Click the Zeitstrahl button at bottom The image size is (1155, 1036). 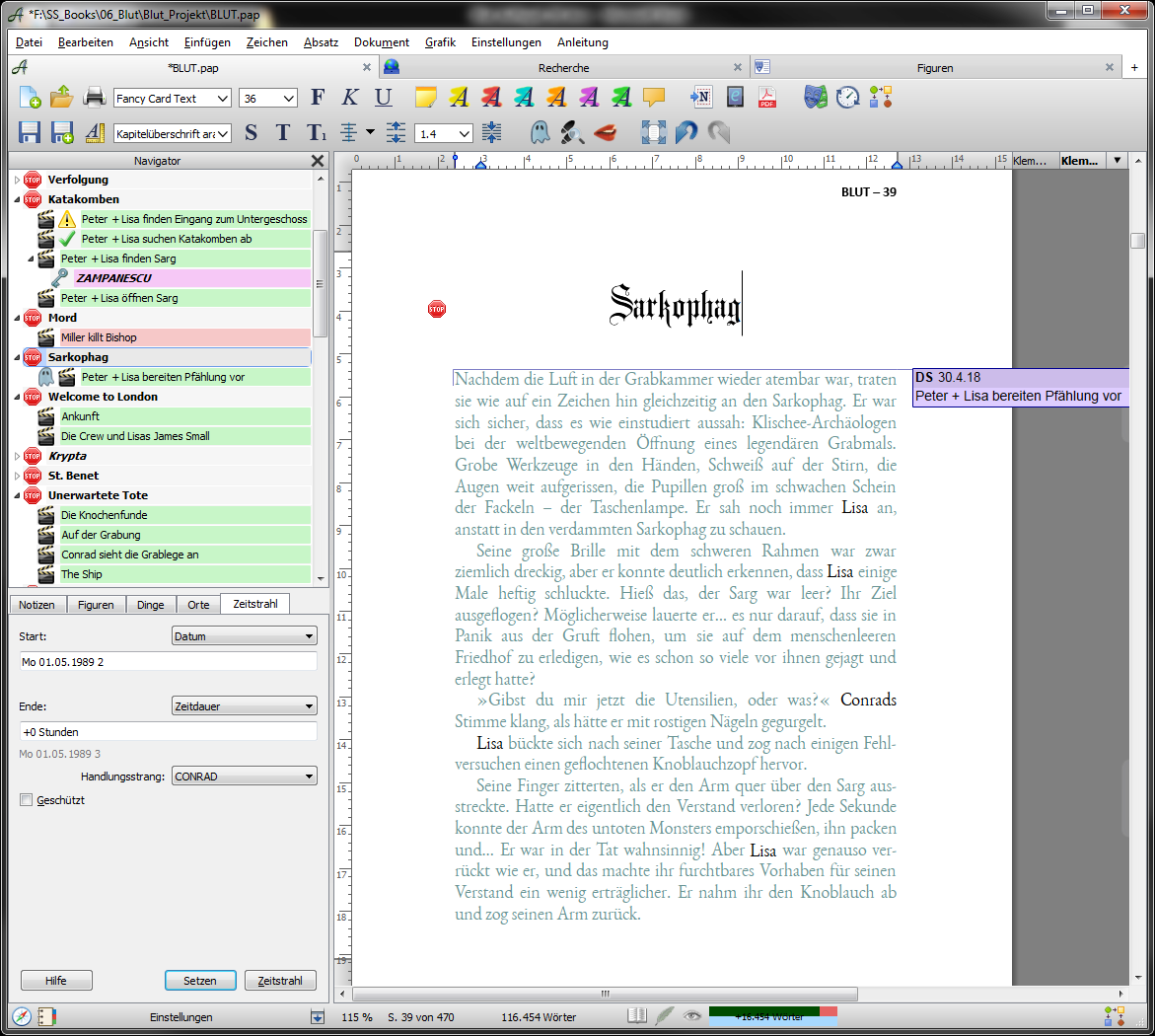[280, 981]
